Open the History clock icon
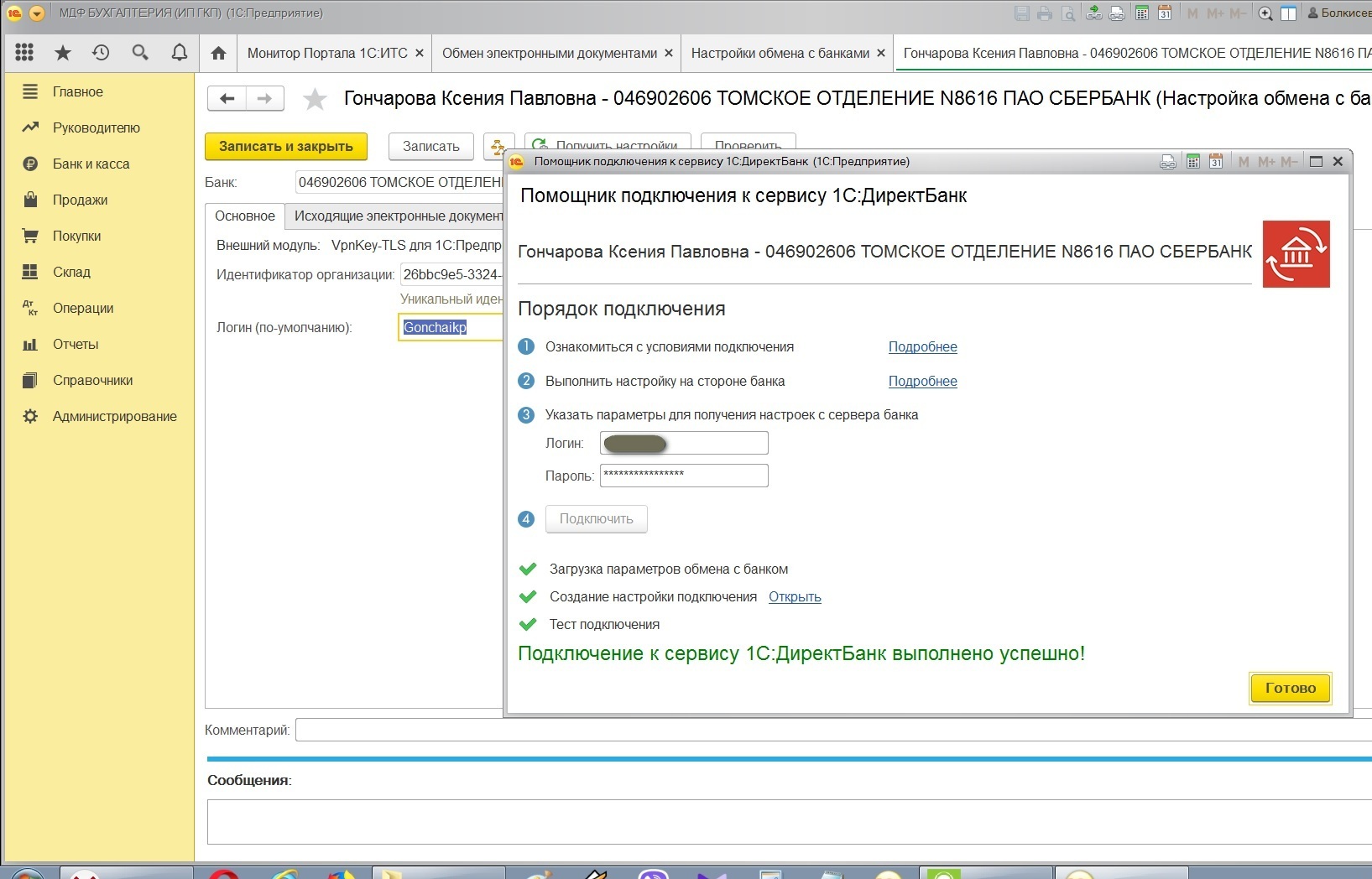Screen dimensions: 1372x879 point(101,53)
